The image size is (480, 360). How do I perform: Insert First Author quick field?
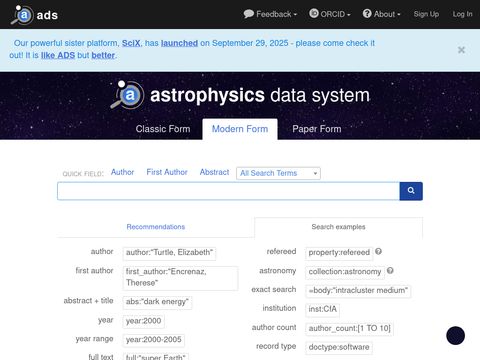[x=167, y=172]
